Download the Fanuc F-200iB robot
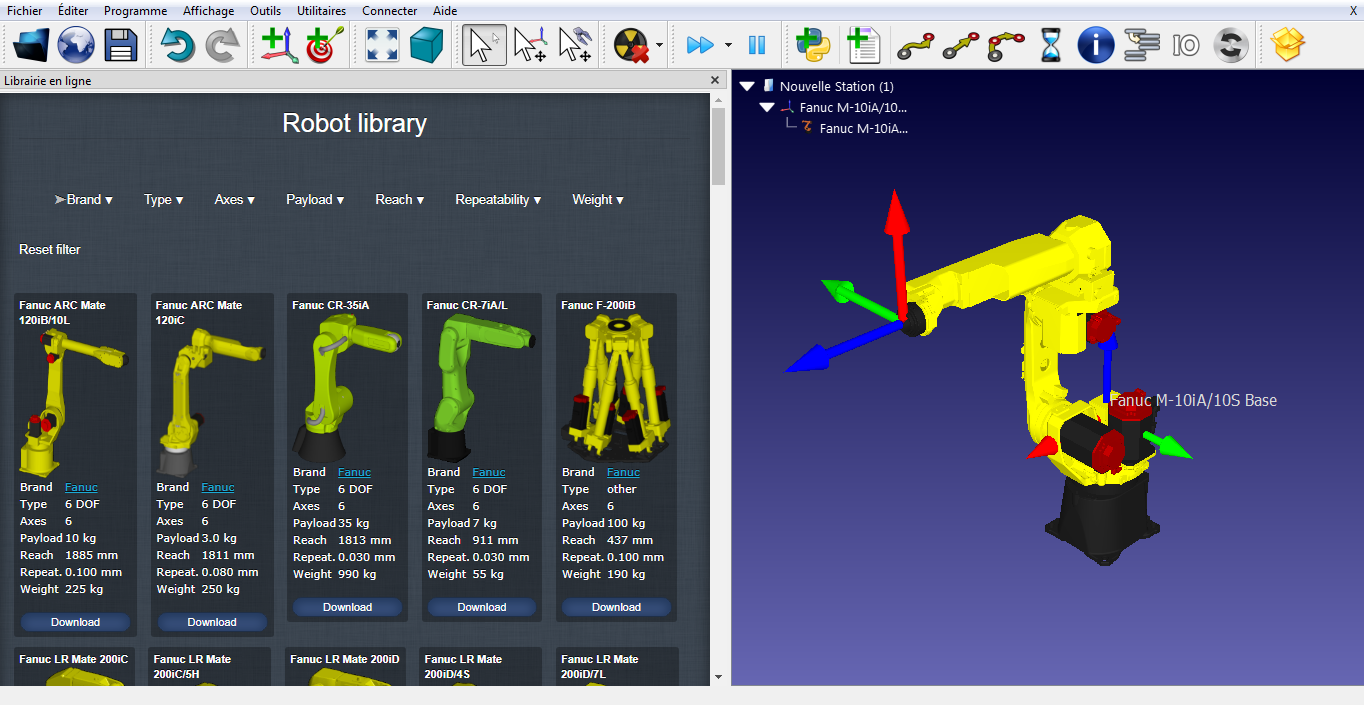The image size is (1364, 705). coord(616,607)
